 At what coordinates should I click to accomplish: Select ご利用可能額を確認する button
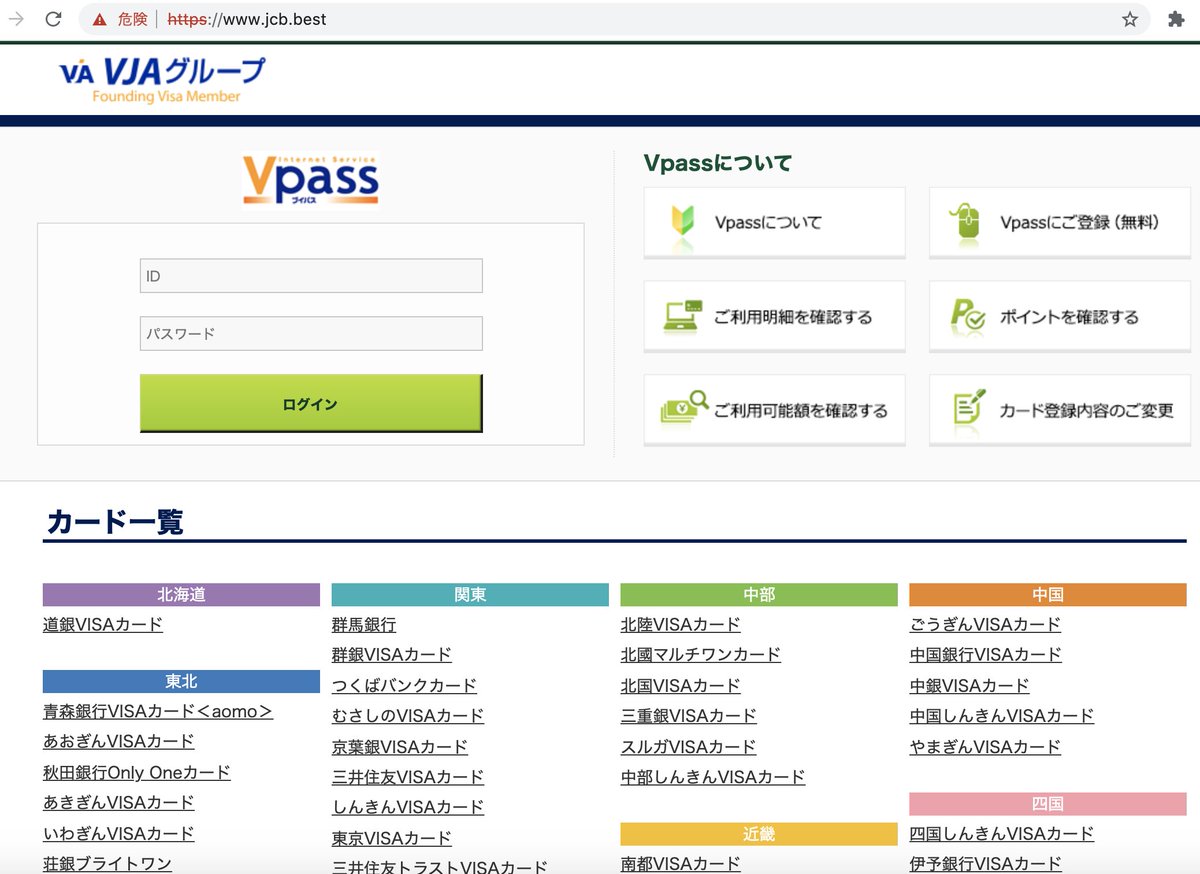774,410
